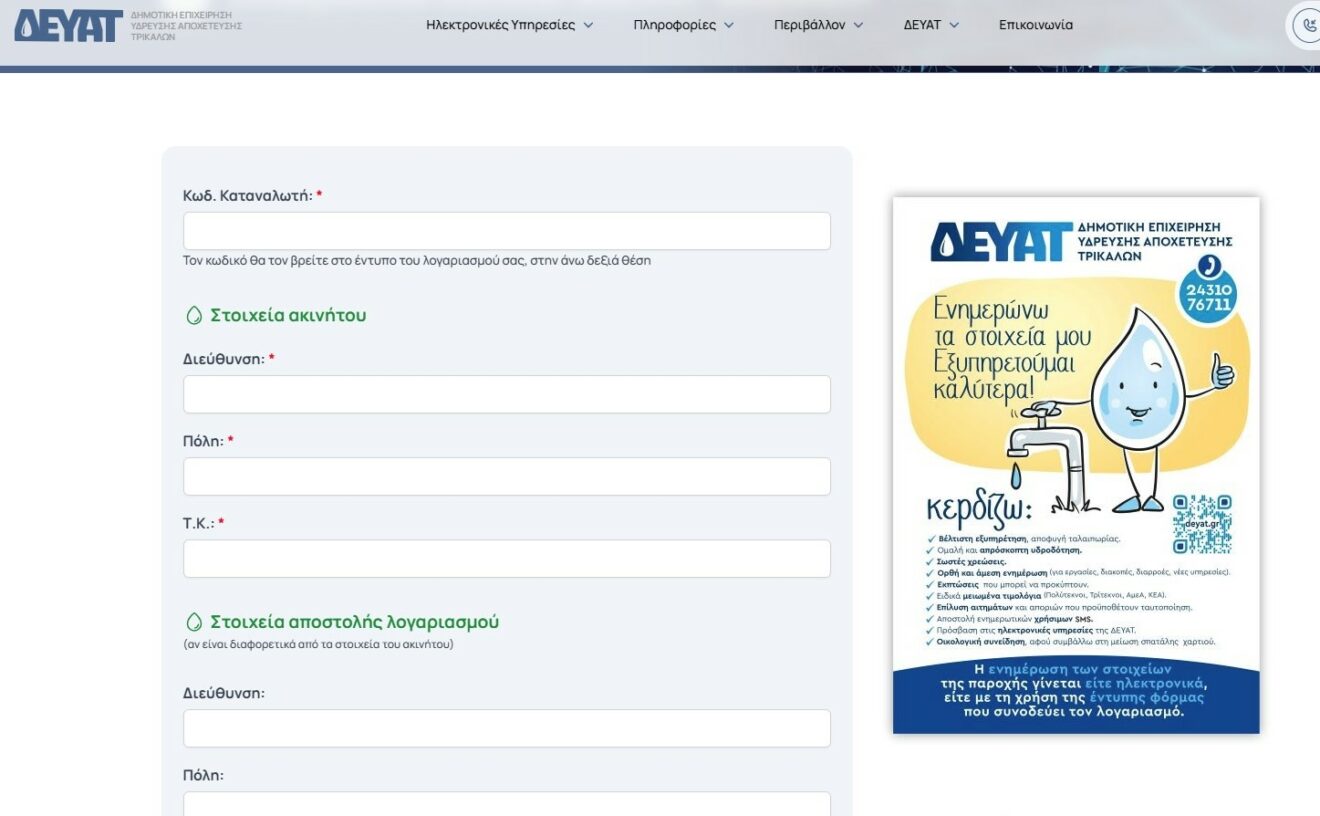Focus the property Διεύθυνση input field
1320x816 pixels.
click(x=507, y=394)
